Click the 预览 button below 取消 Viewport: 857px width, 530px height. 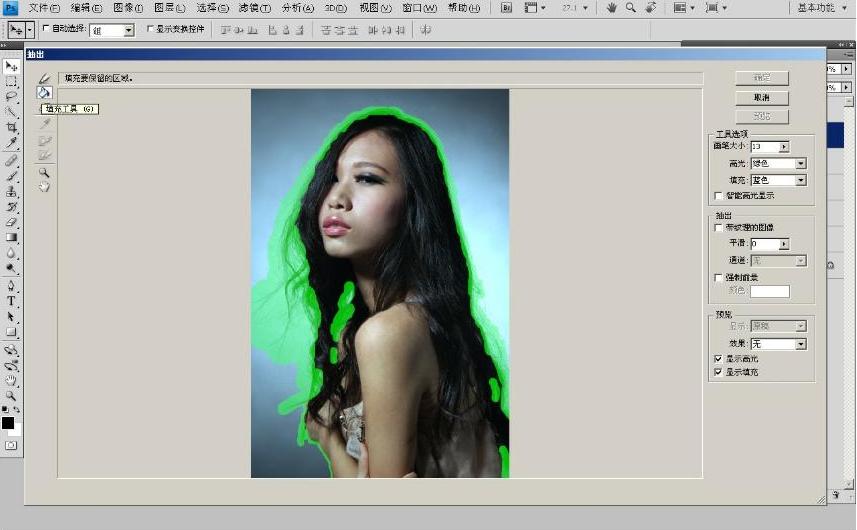pyautogui.click(x=762, y=116)
